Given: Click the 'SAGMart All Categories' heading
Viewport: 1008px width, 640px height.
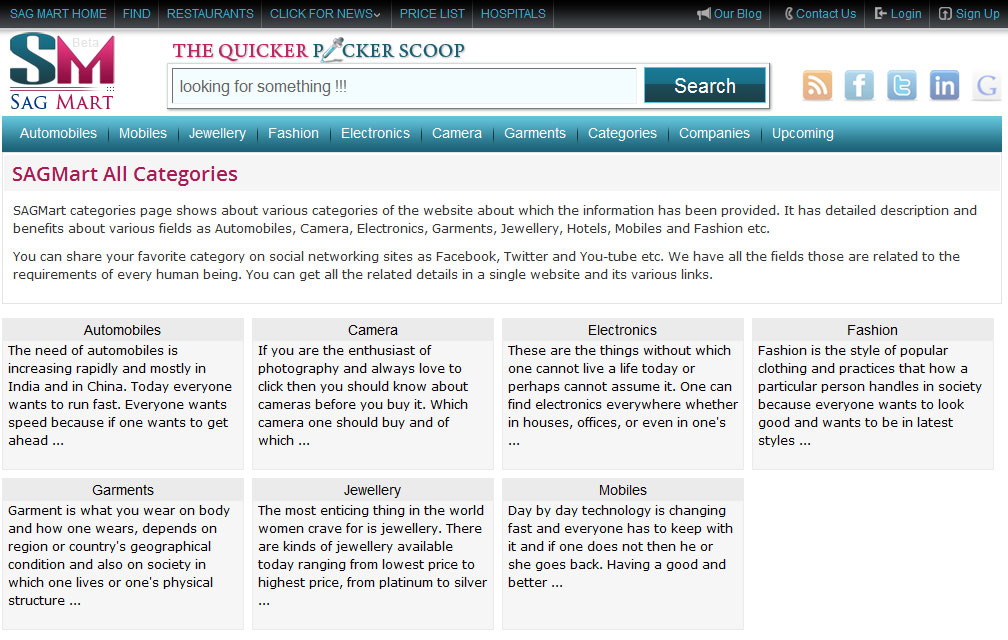Looking at the screenshot, I should [125, 173].
